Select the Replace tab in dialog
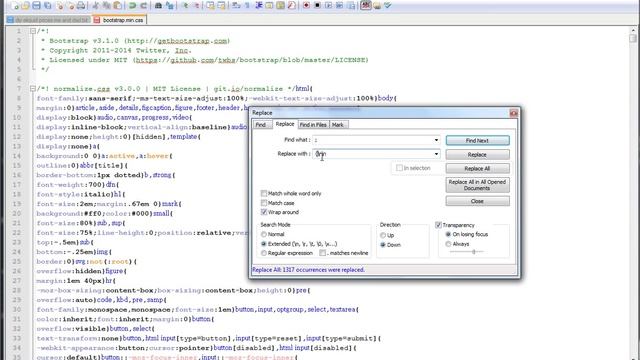640x360 pixels. point(285,124)
